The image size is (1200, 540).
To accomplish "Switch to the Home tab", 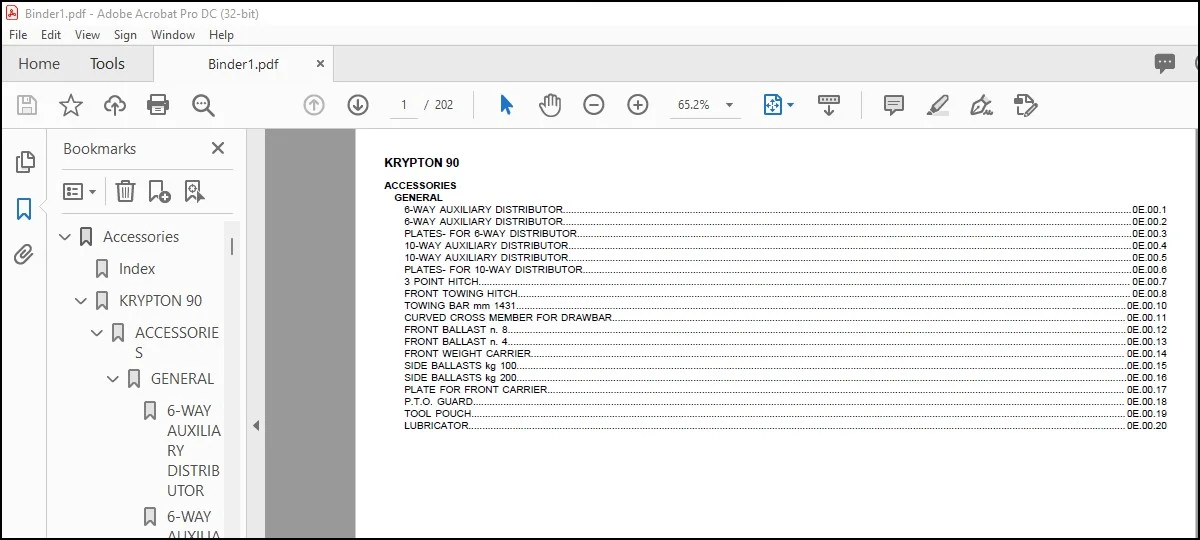I will [x=39, y=64].
